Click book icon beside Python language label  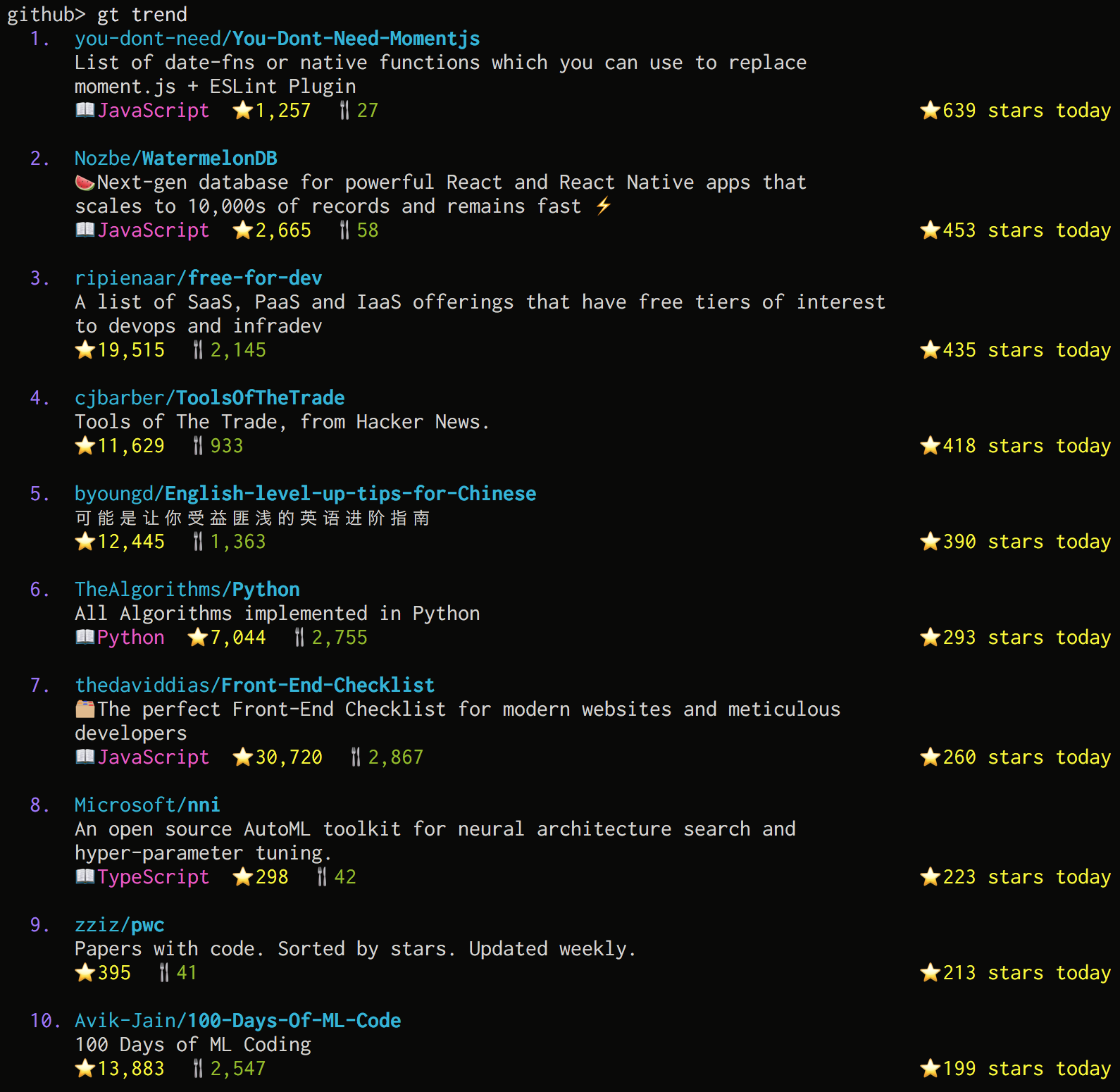tap(85, 637)
